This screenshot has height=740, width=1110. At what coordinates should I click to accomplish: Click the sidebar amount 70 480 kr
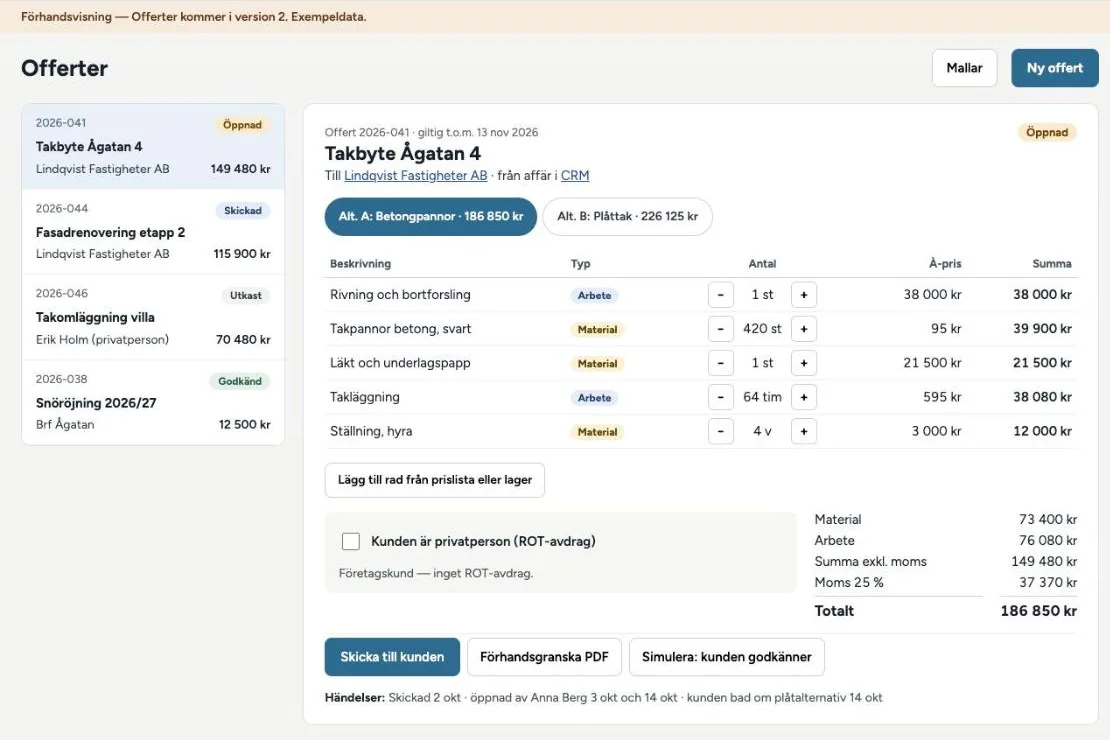243,339
